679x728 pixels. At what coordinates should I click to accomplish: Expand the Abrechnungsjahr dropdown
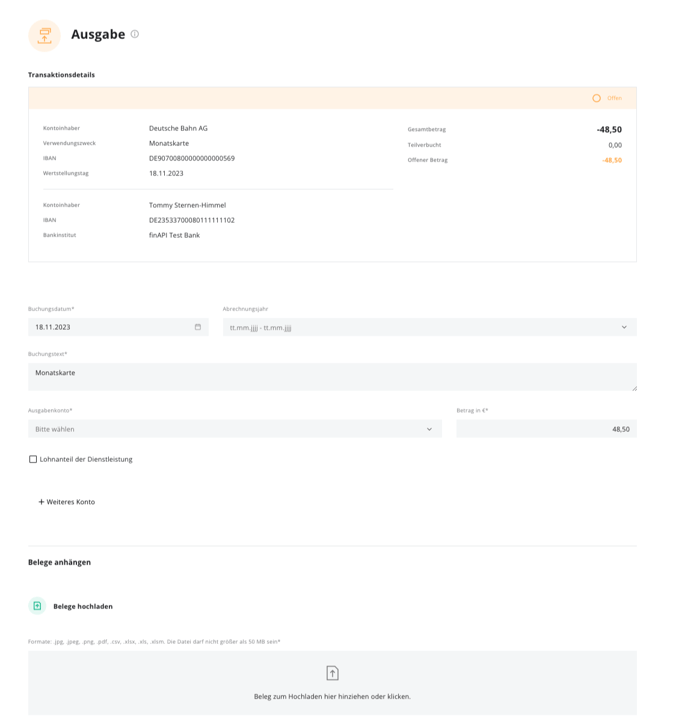tap(430, 327)
